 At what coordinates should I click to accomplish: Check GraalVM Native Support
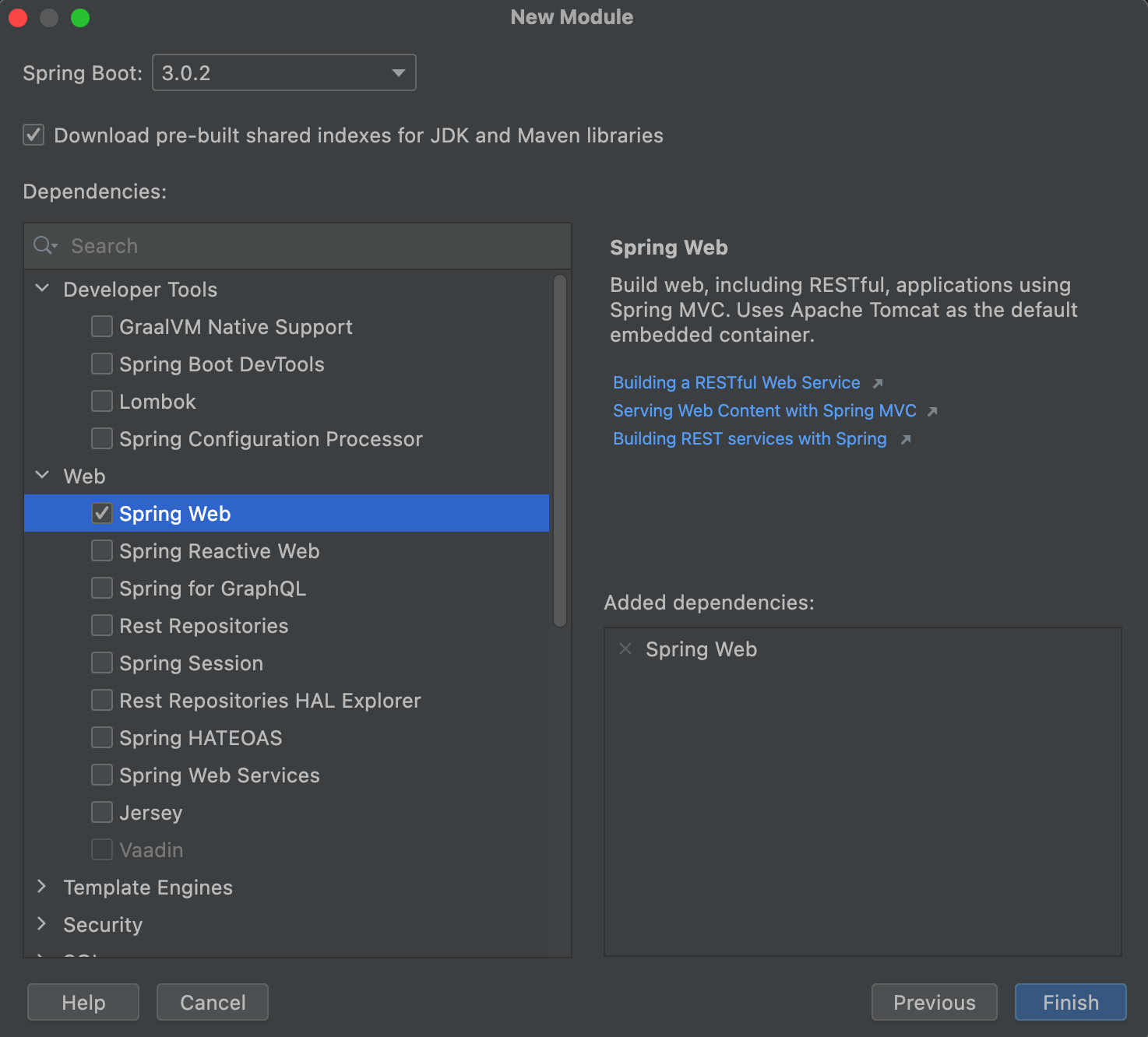(x=102, y=326)
